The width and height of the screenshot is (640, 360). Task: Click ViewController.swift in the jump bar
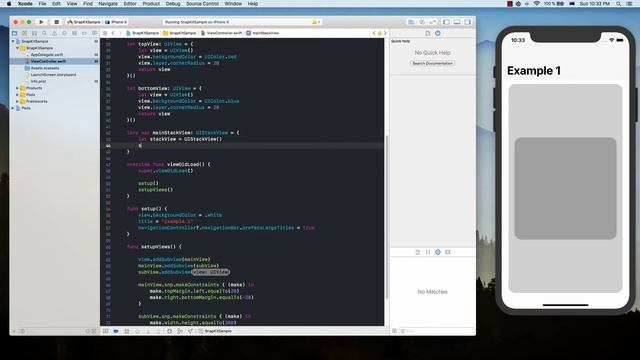coord(221,33)
